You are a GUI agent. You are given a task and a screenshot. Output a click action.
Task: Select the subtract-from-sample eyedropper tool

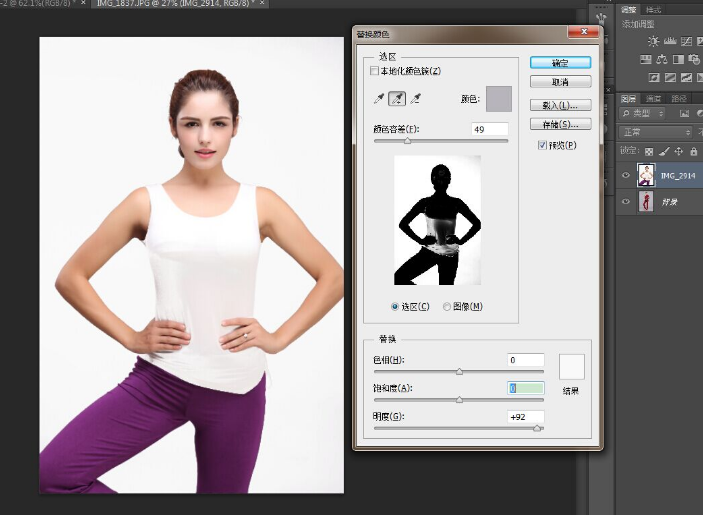415,98
